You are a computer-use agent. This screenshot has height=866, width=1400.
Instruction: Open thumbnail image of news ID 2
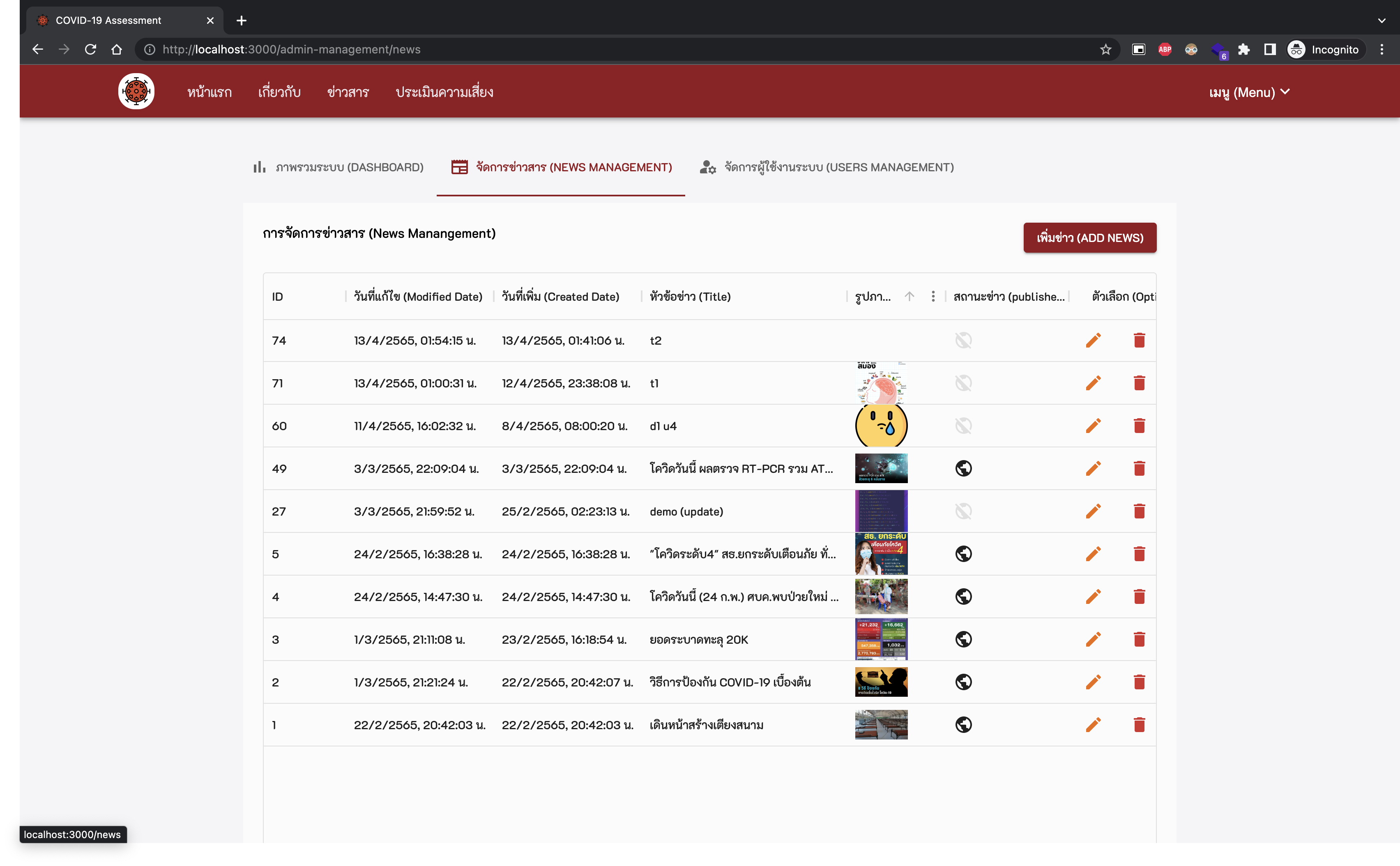[881, 682]
